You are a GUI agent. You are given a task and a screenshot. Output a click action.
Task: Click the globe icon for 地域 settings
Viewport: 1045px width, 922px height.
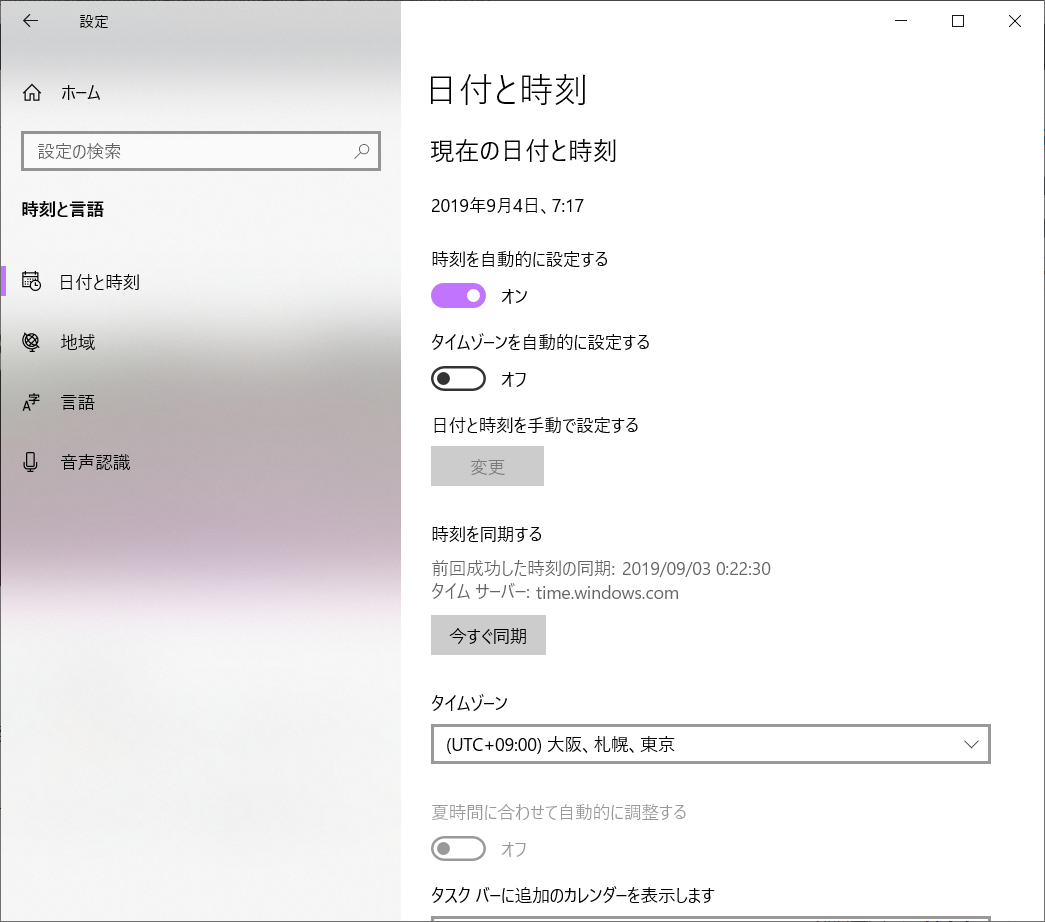click(31, 341)
